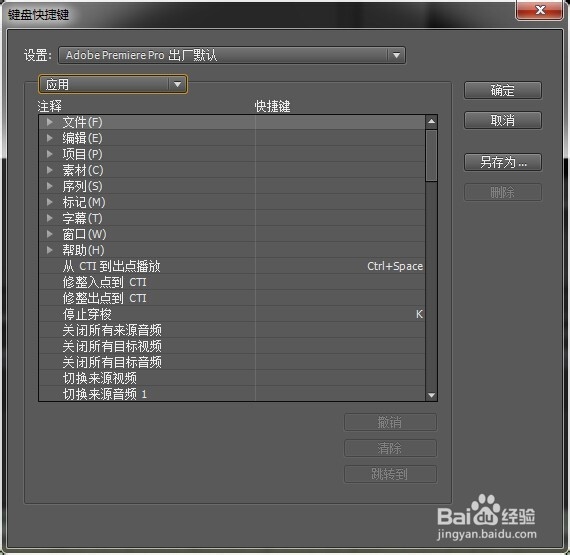Select the 停止穿梭 row
The image size is (570, 555).
[x=232, y=314]
